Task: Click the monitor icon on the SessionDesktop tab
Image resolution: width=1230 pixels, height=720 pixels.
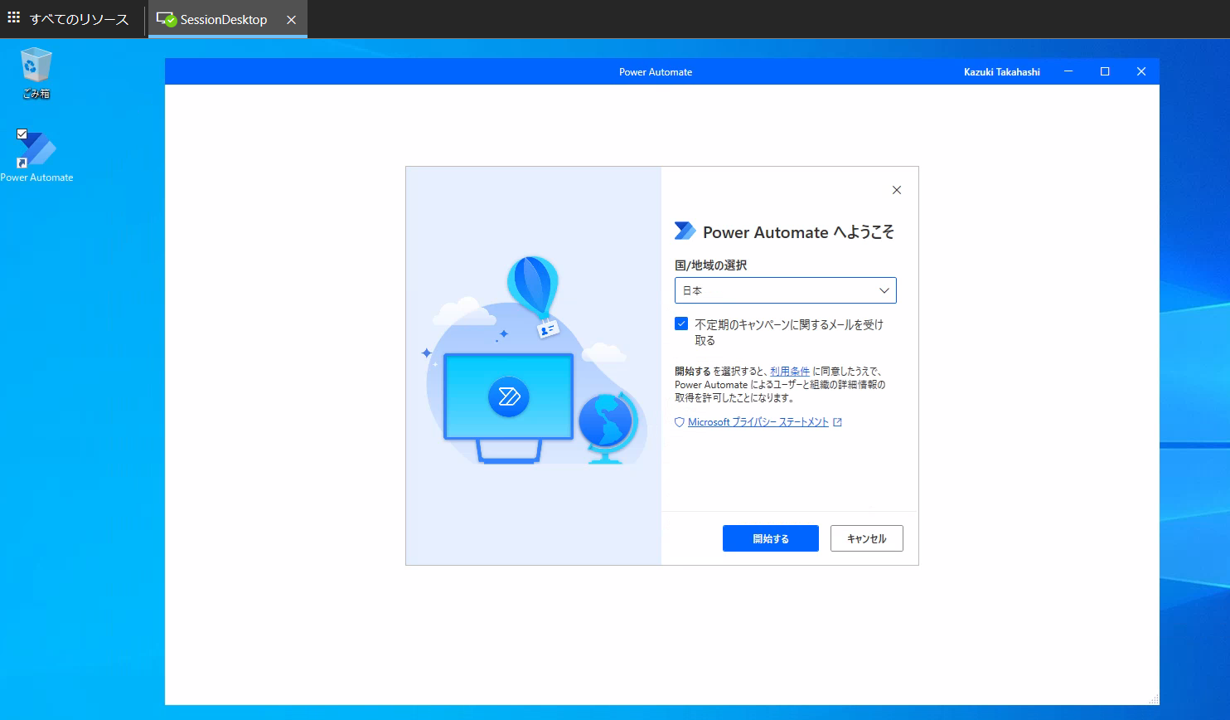Action: [x=162, y=18]
